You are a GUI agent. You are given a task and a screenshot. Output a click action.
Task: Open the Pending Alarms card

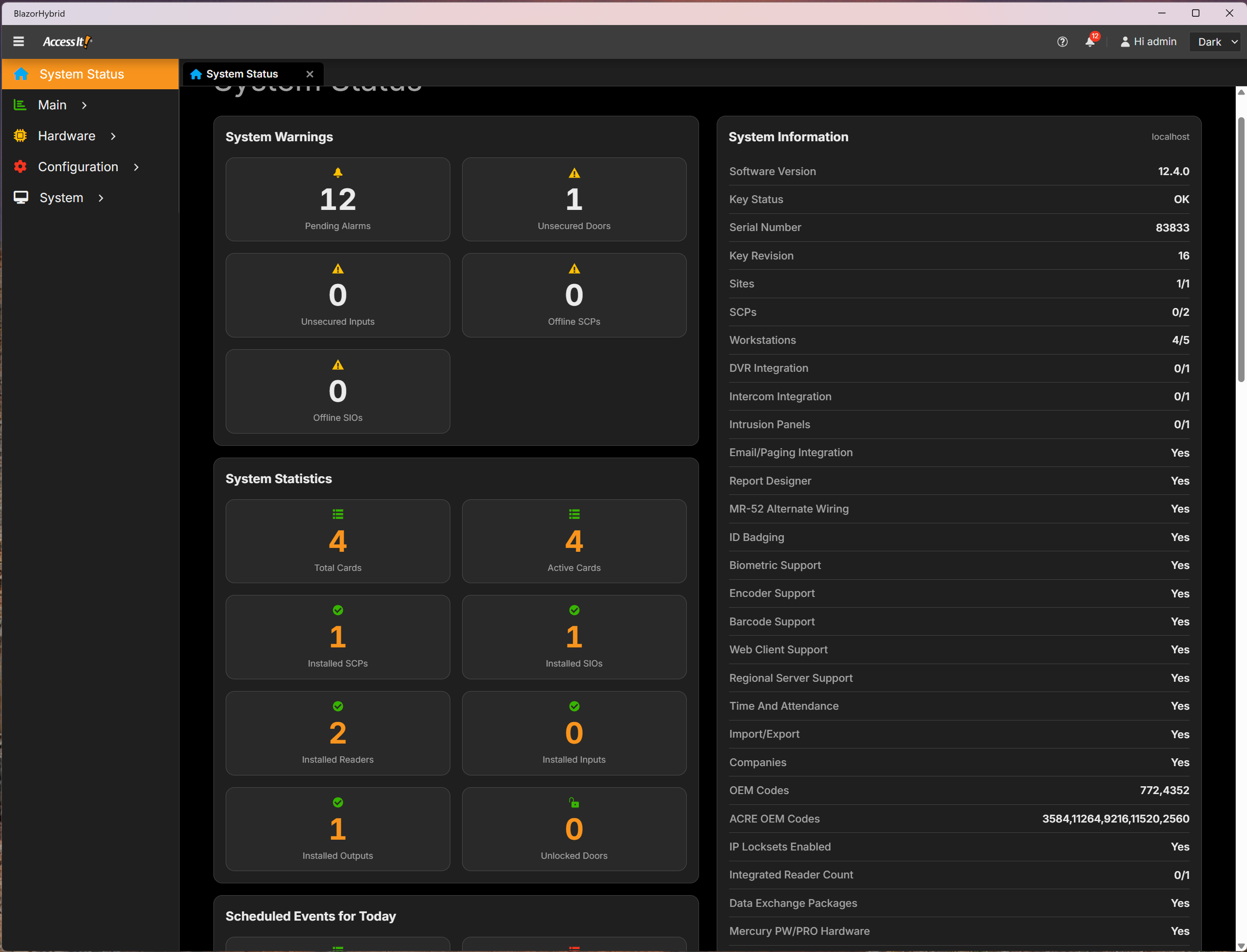pyautogui.click(x=338, y=200)
